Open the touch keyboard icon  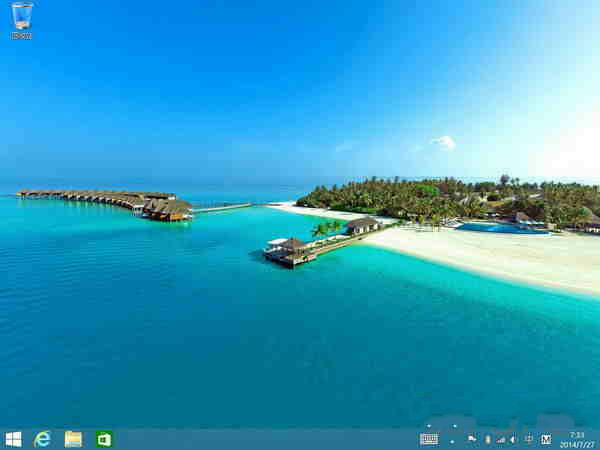coord(429,439)
